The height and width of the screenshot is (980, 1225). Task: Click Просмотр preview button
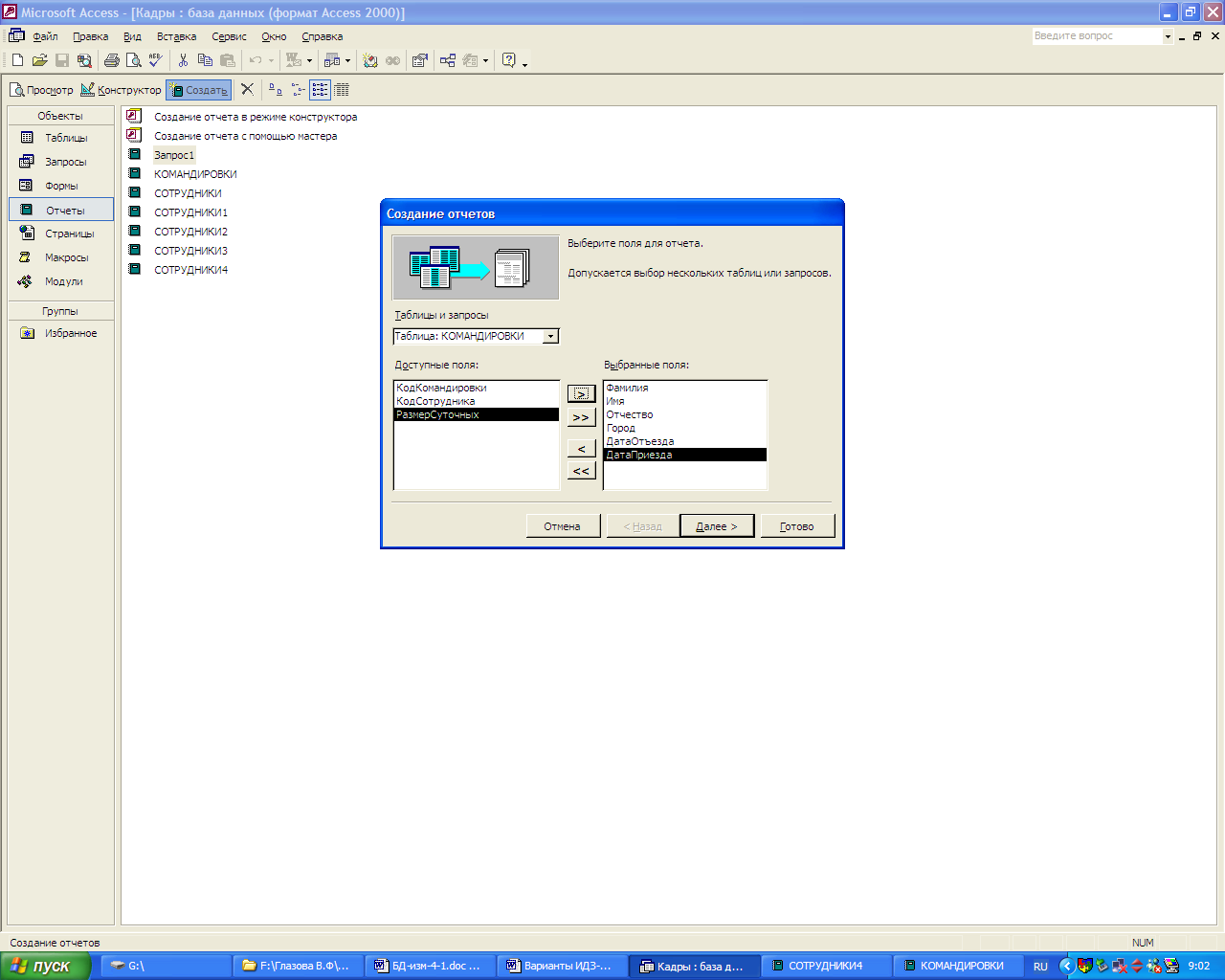(41, 90)
